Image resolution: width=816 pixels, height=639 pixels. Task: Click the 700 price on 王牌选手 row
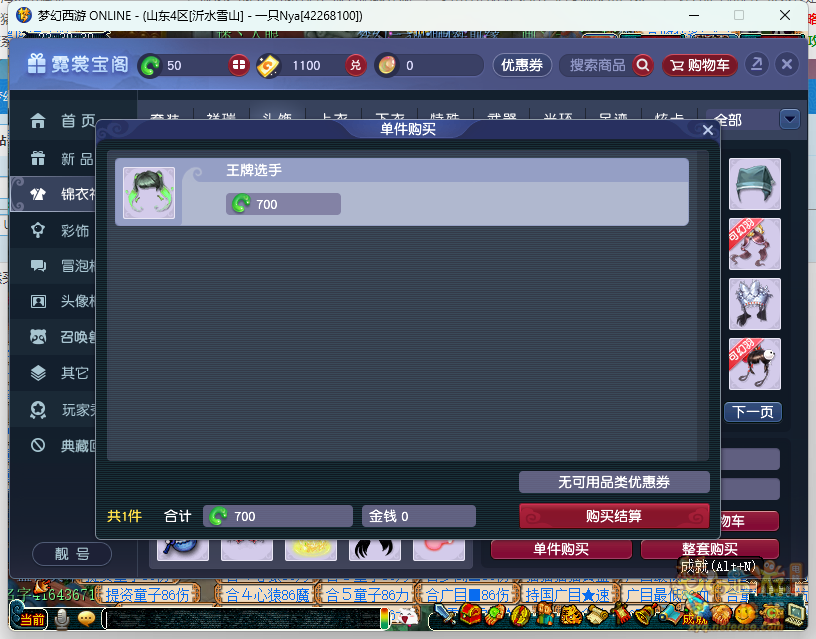click(x=283, y=204)
